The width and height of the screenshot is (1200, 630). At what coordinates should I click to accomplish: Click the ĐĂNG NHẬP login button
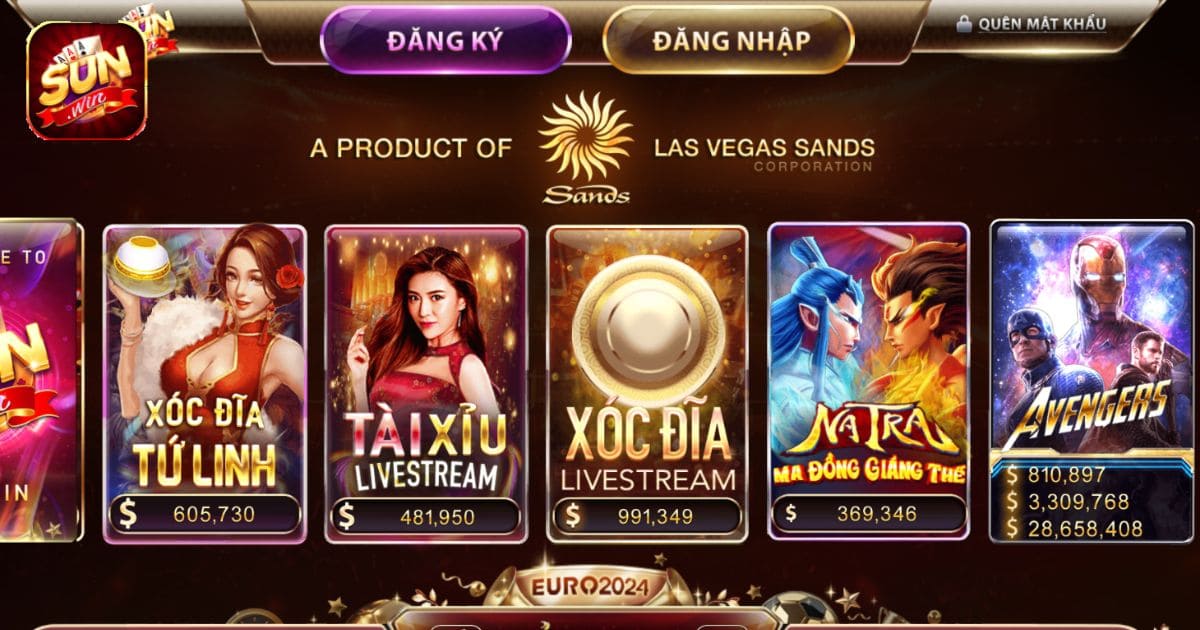pyautogui.click(x=729, y=41)
